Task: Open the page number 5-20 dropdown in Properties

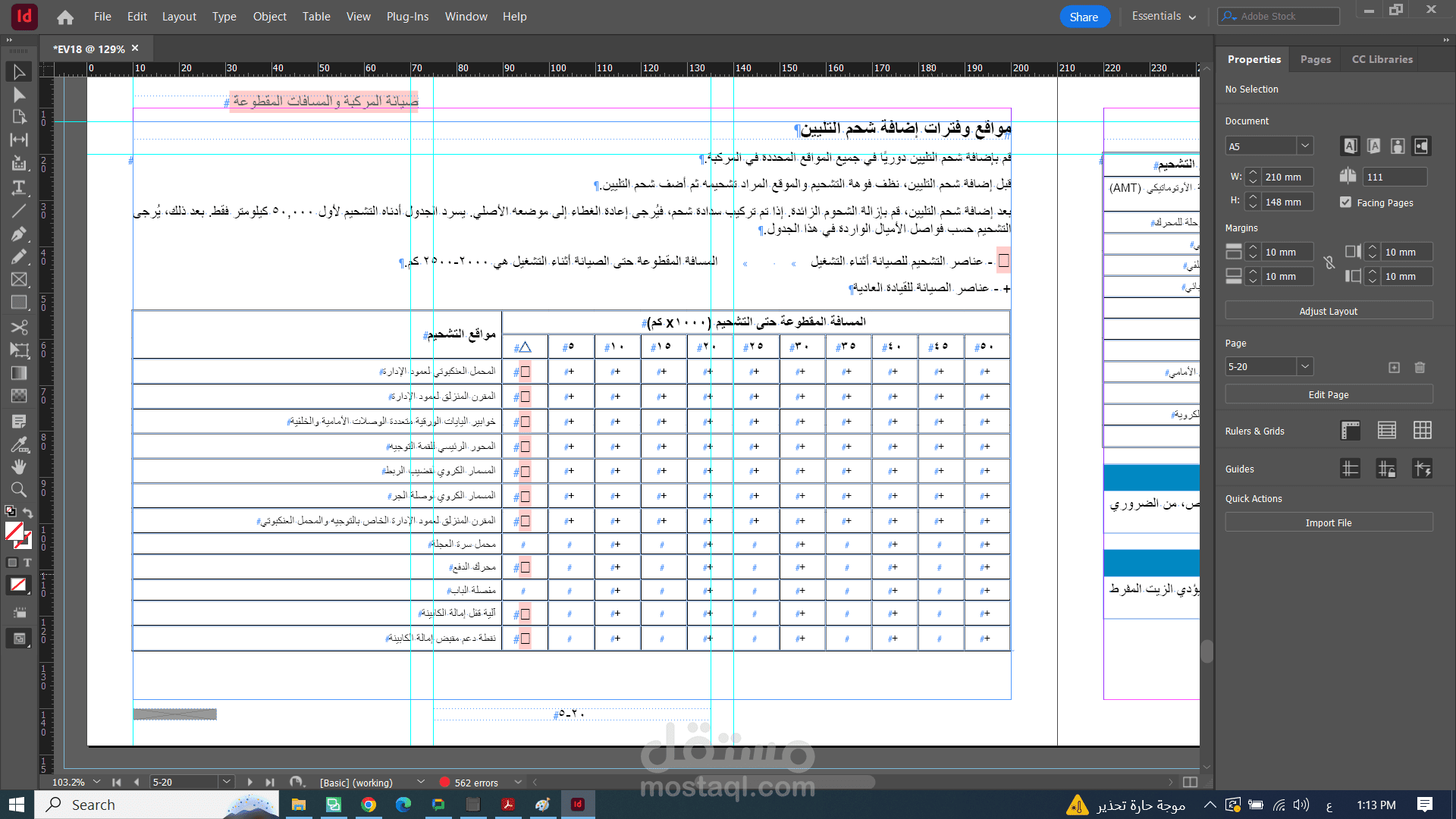Action: tap(1304, 367)
